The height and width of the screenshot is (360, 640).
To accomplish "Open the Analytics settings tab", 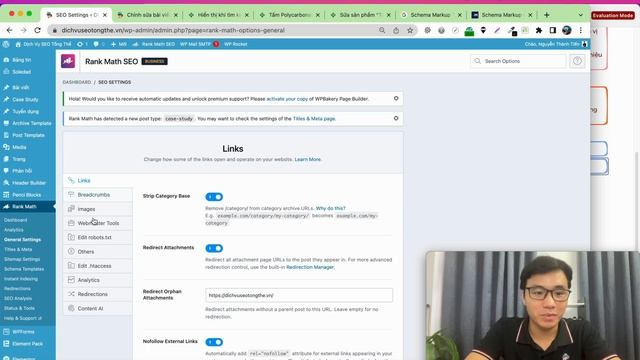I will click(x=98, y=280).
